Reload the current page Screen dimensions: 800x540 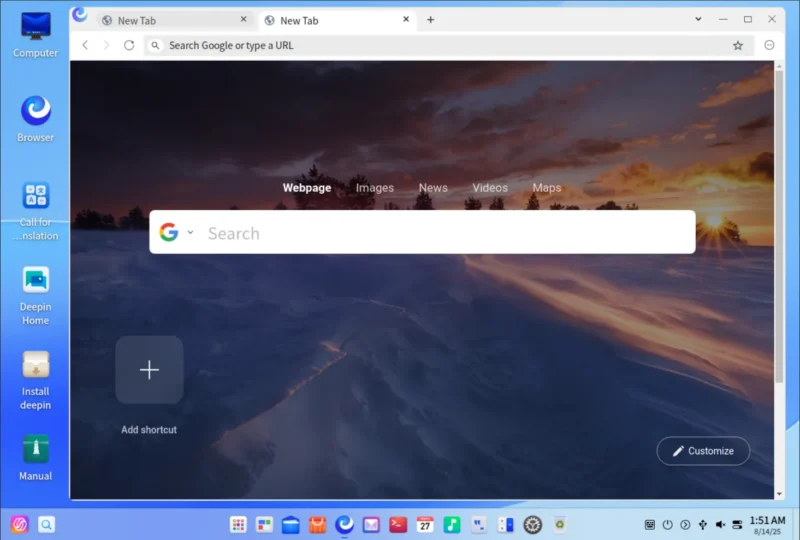(129, 45)
